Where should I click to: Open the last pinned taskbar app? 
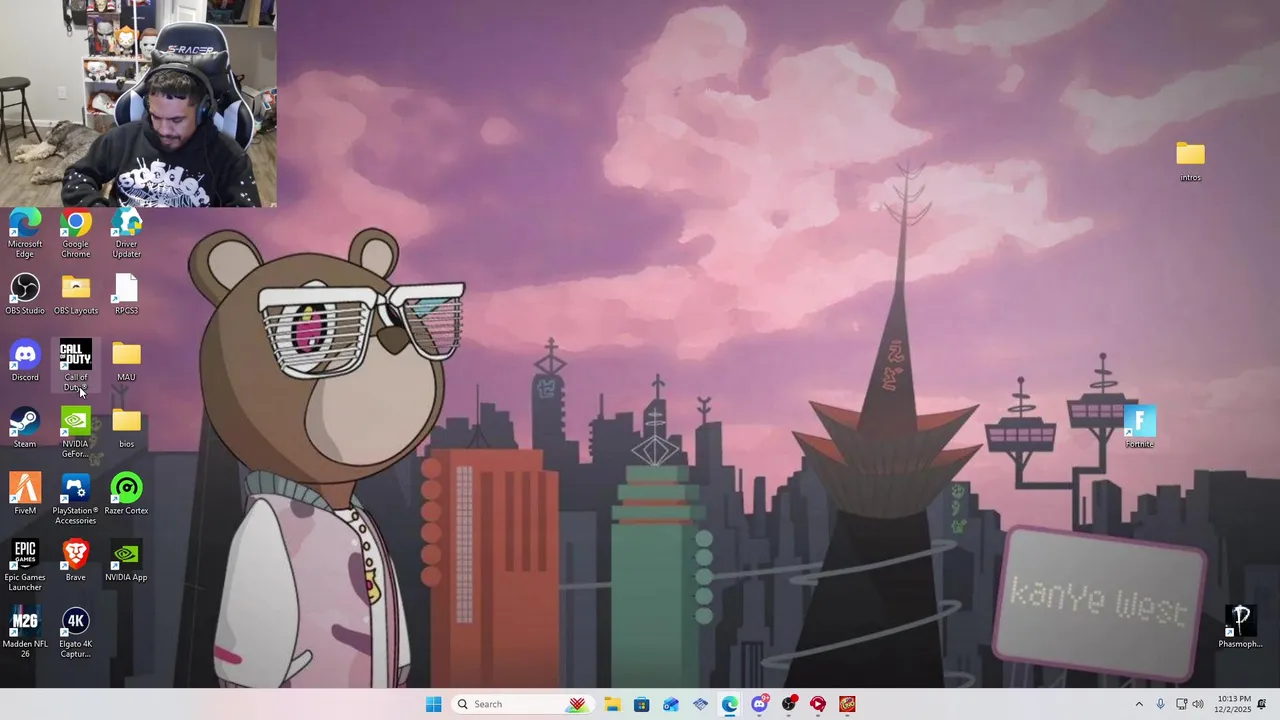tap(847, 704)
